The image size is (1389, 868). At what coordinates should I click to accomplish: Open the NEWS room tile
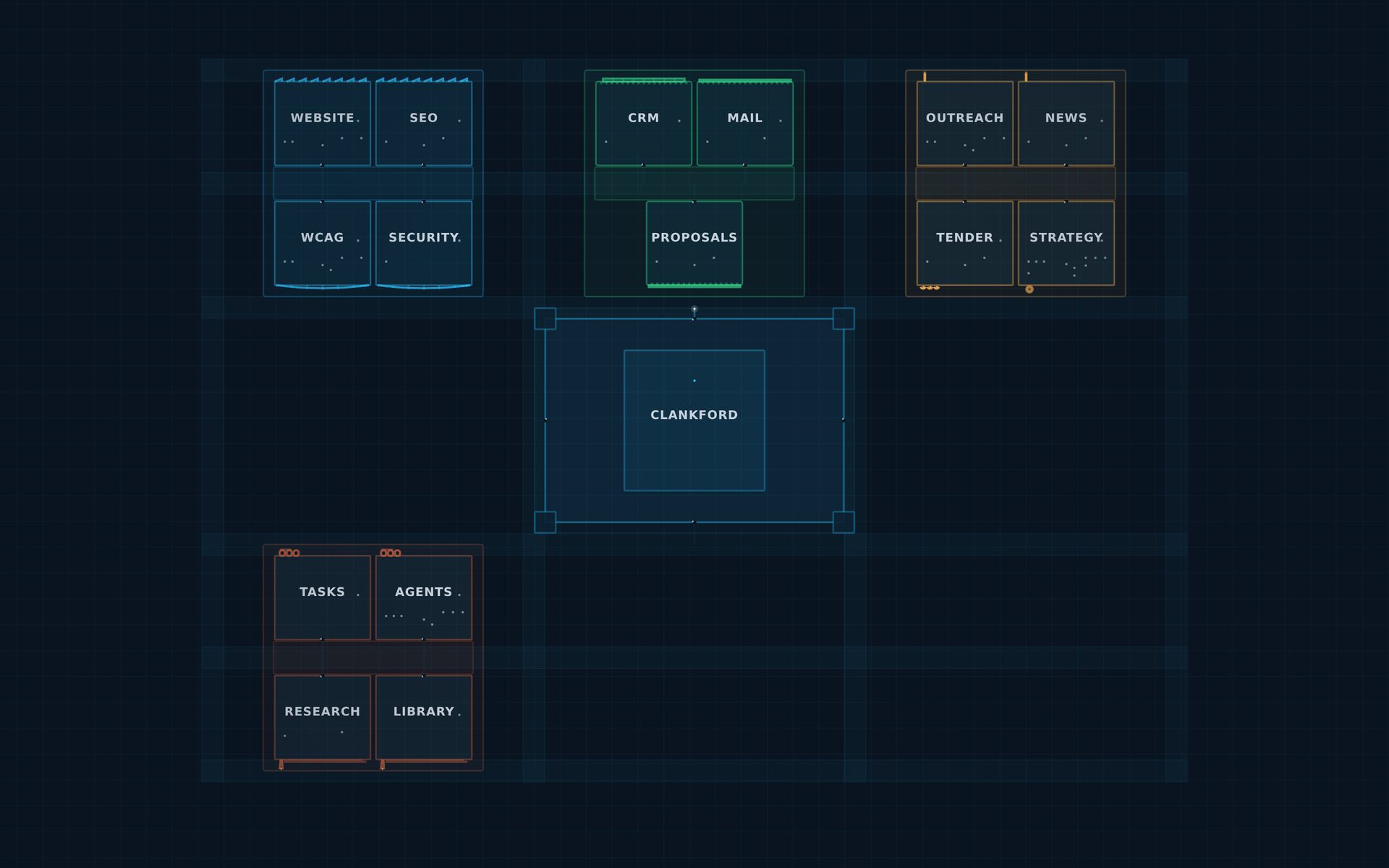pyautogui.click(x=1066, y=124)
